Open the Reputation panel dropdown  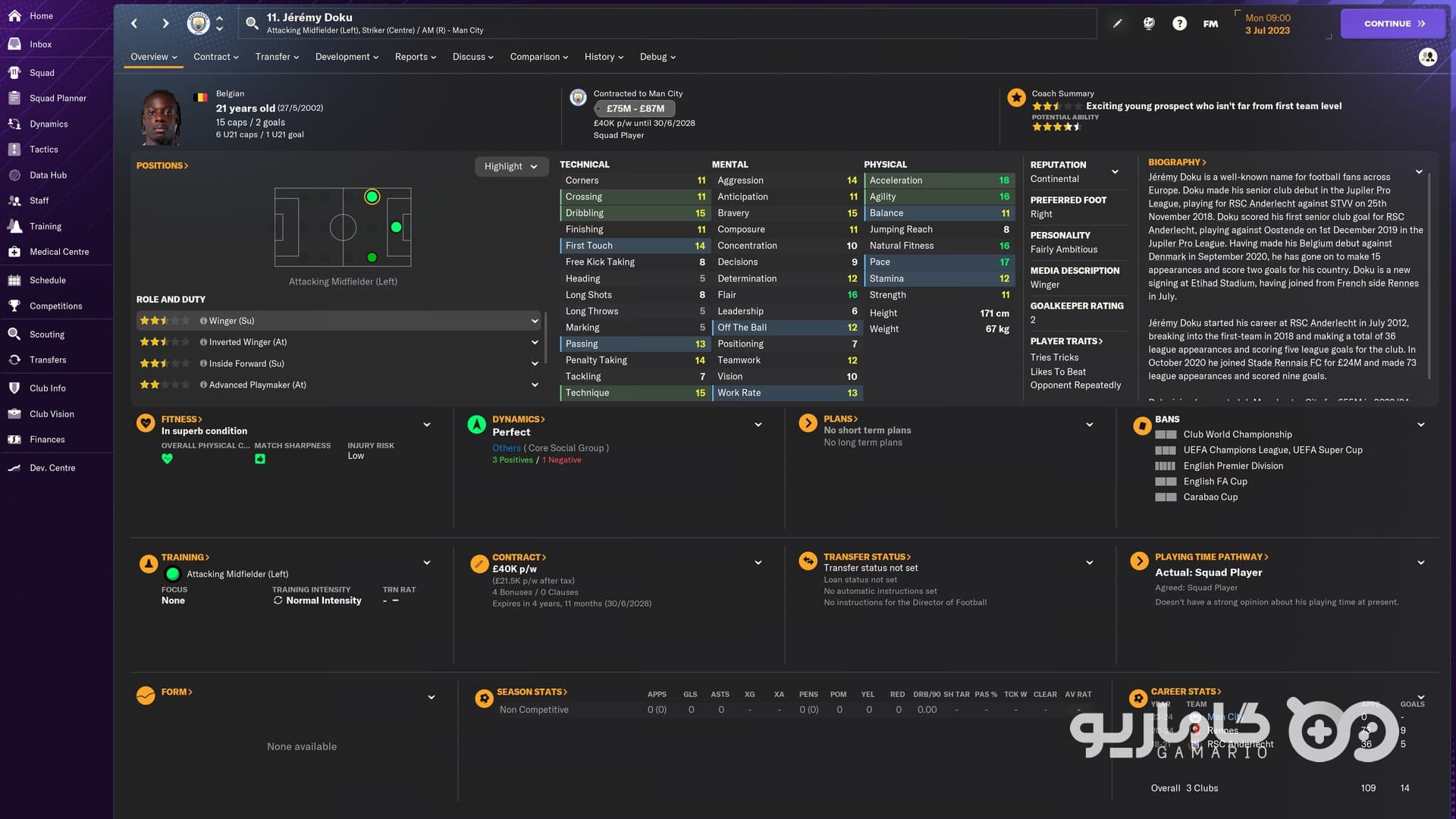1115,172
